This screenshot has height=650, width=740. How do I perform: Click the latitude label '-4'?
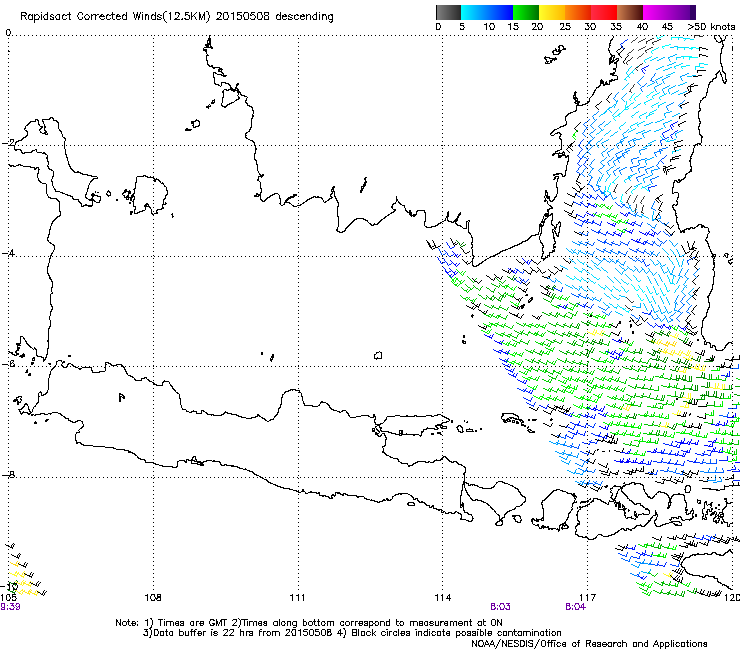(9, 253)
